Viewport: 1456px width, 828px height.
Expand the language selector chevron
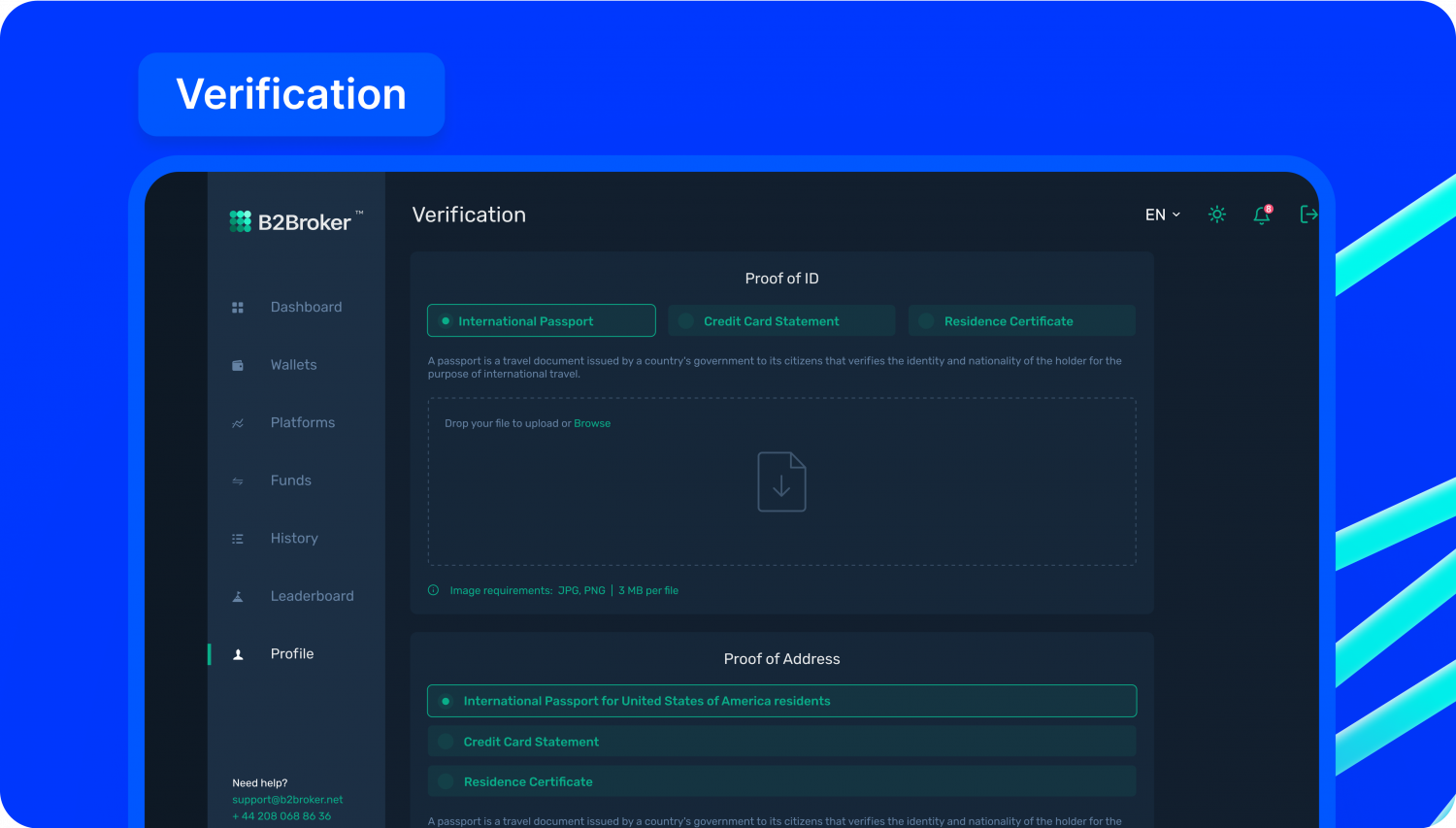tap(1175, 215)
